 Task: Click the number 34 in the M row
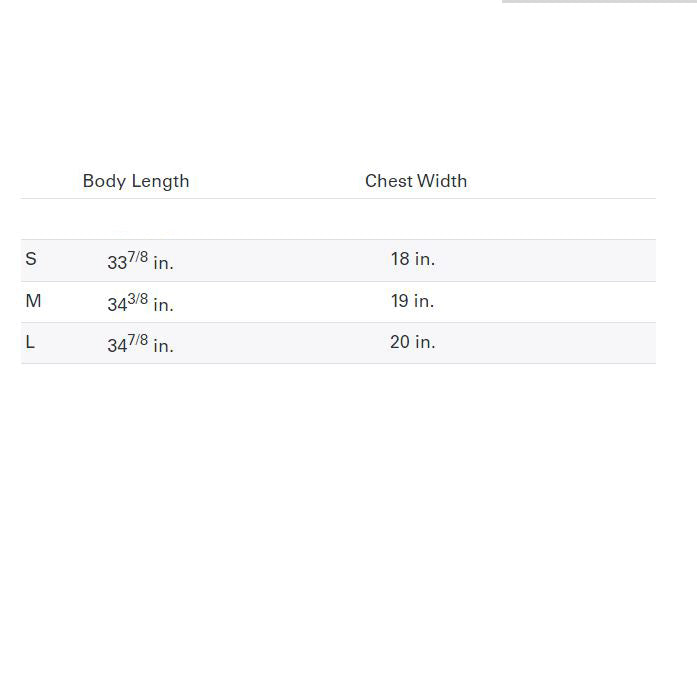117,305
